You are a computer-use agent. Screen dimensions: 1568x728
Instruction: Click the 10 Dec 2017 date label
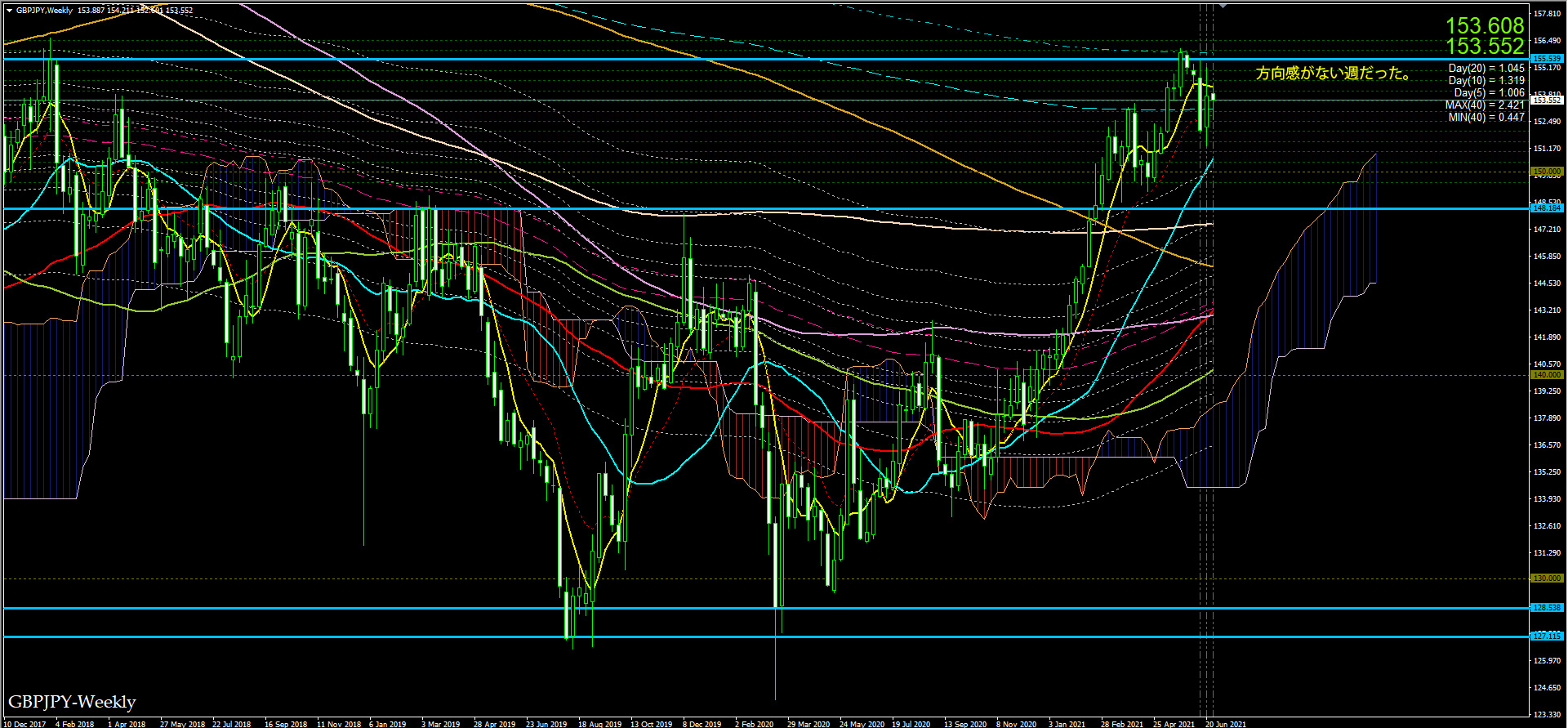24,724
